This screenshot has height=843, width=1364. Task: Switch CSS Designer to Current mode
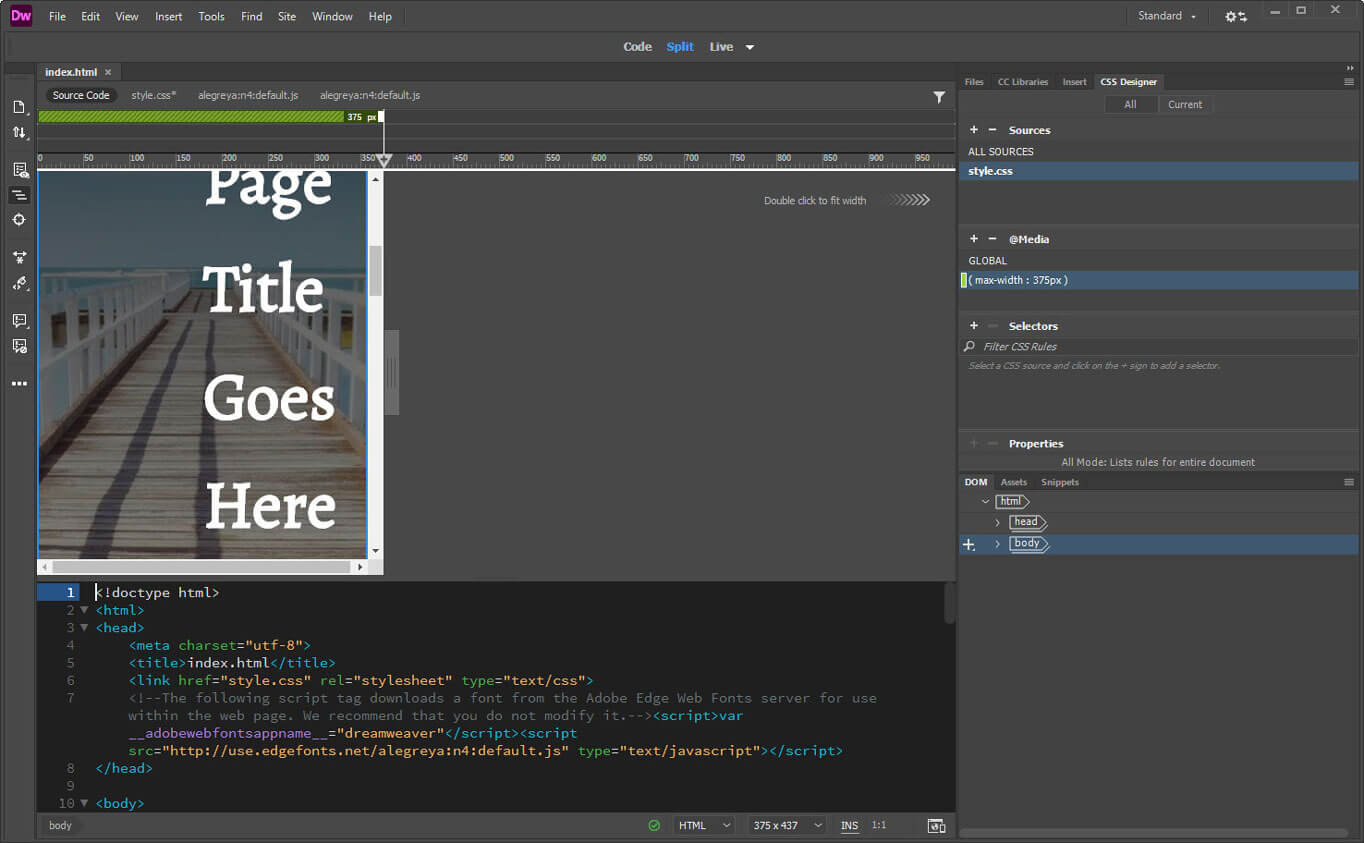(x=1185, y=104)
